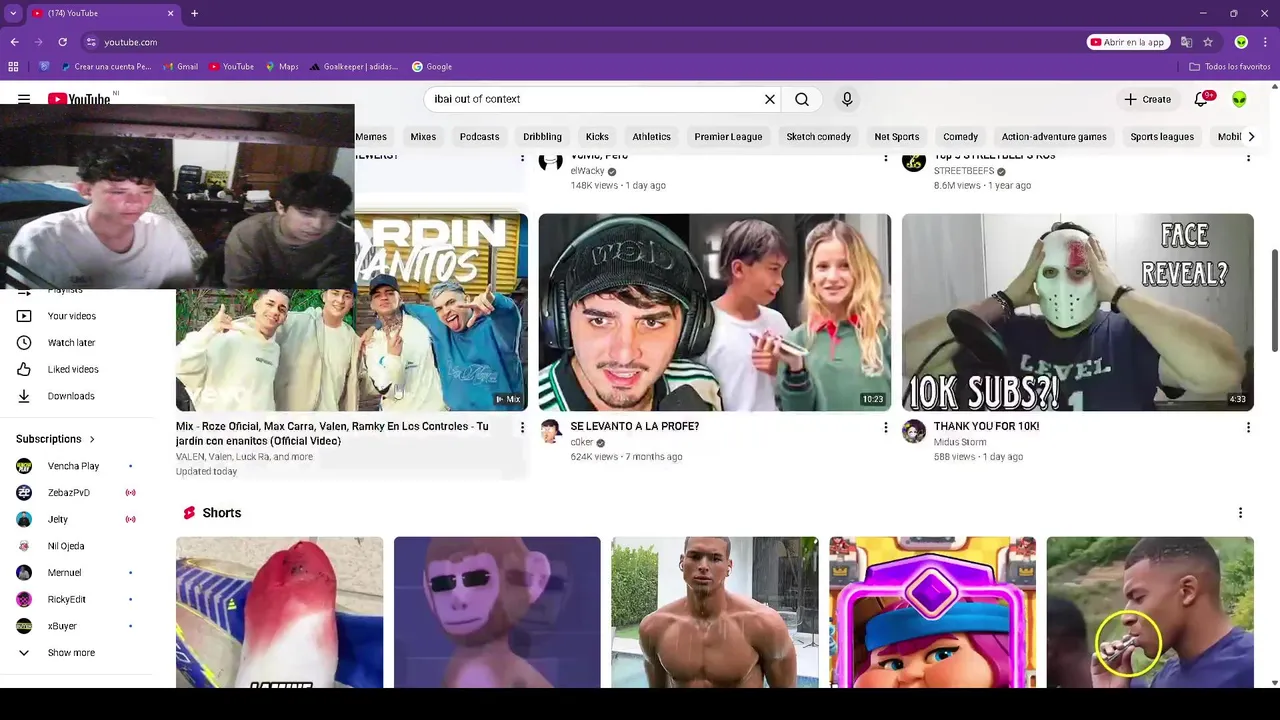This screenshot has height=720, width=1280.
Task: Clear the search box text
Action: [770, 99]
